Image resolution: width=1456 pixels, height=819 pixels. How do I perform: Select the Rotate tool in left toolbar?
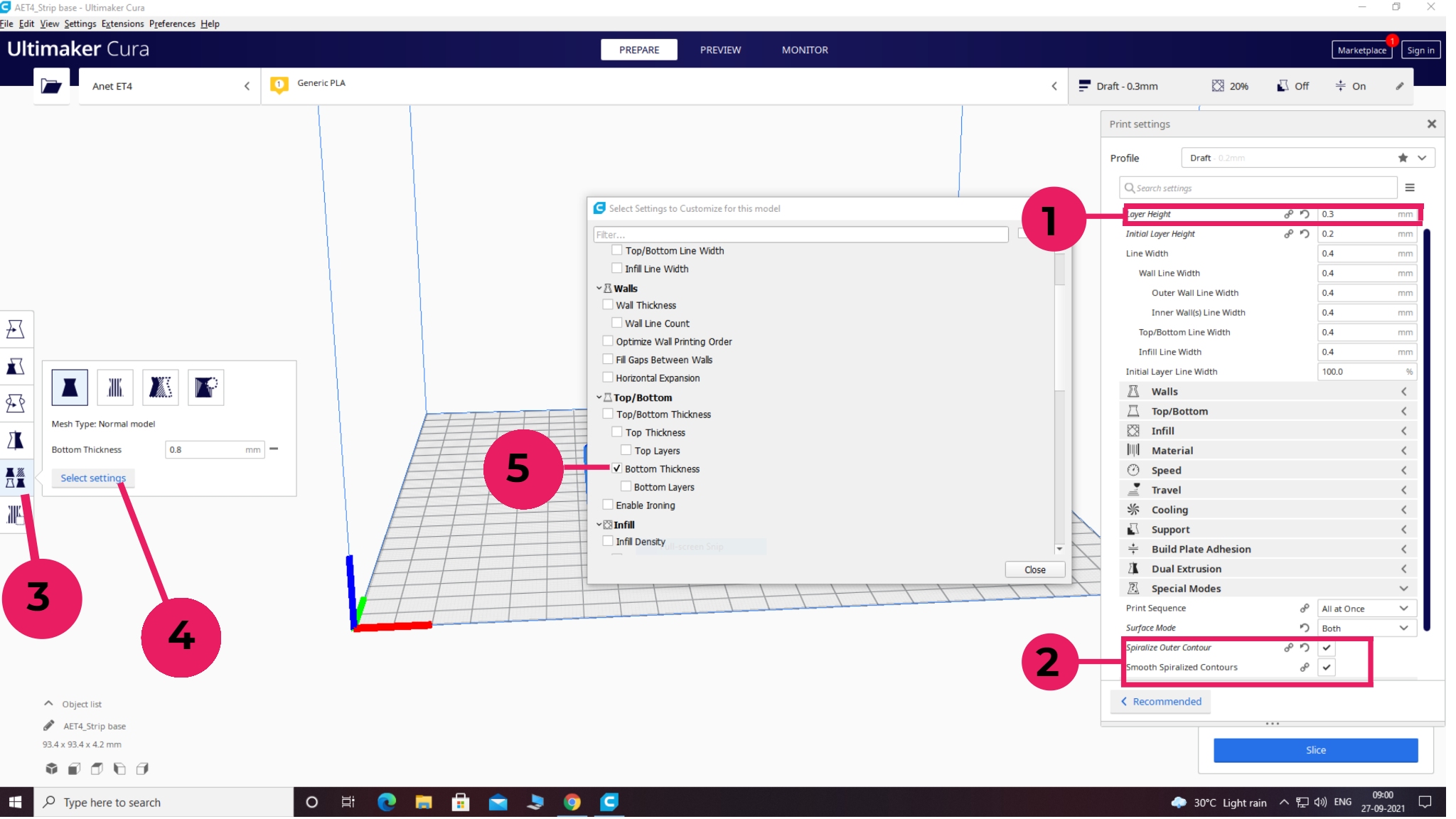[15, 403]
